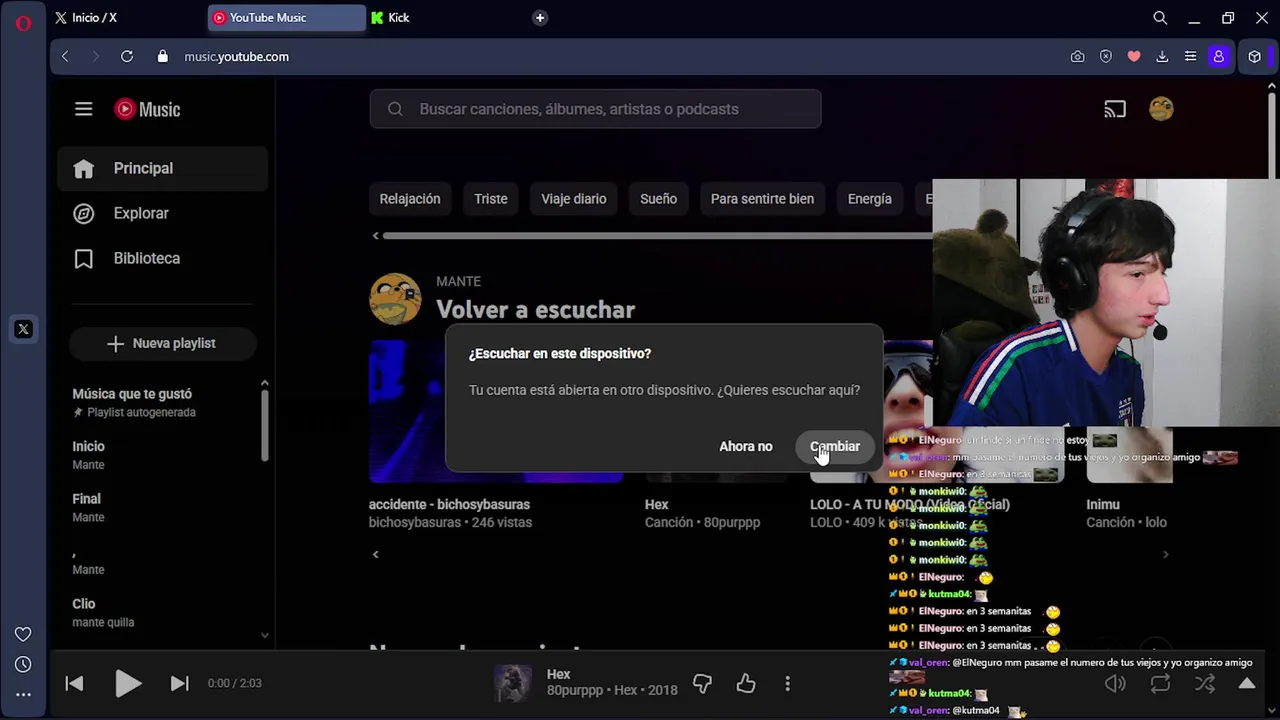Open the purple profile account icon
The height and width of the screenshot is (720, 1280).
(1218, 57)
